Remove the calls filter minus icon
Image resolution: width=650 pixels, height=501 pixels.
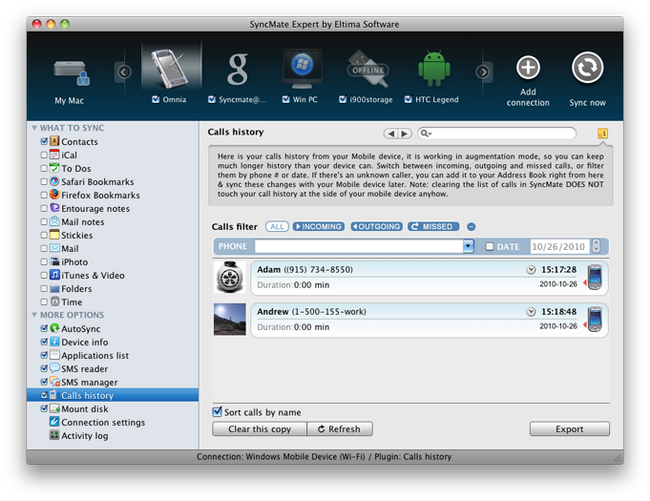(x=471, y=227)
